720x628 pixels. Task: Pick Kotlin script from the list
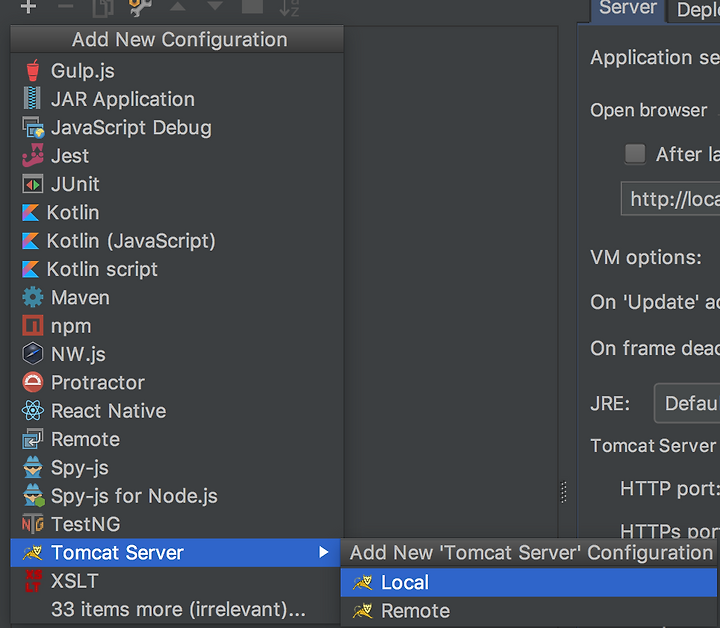click(x=177, y=269)
